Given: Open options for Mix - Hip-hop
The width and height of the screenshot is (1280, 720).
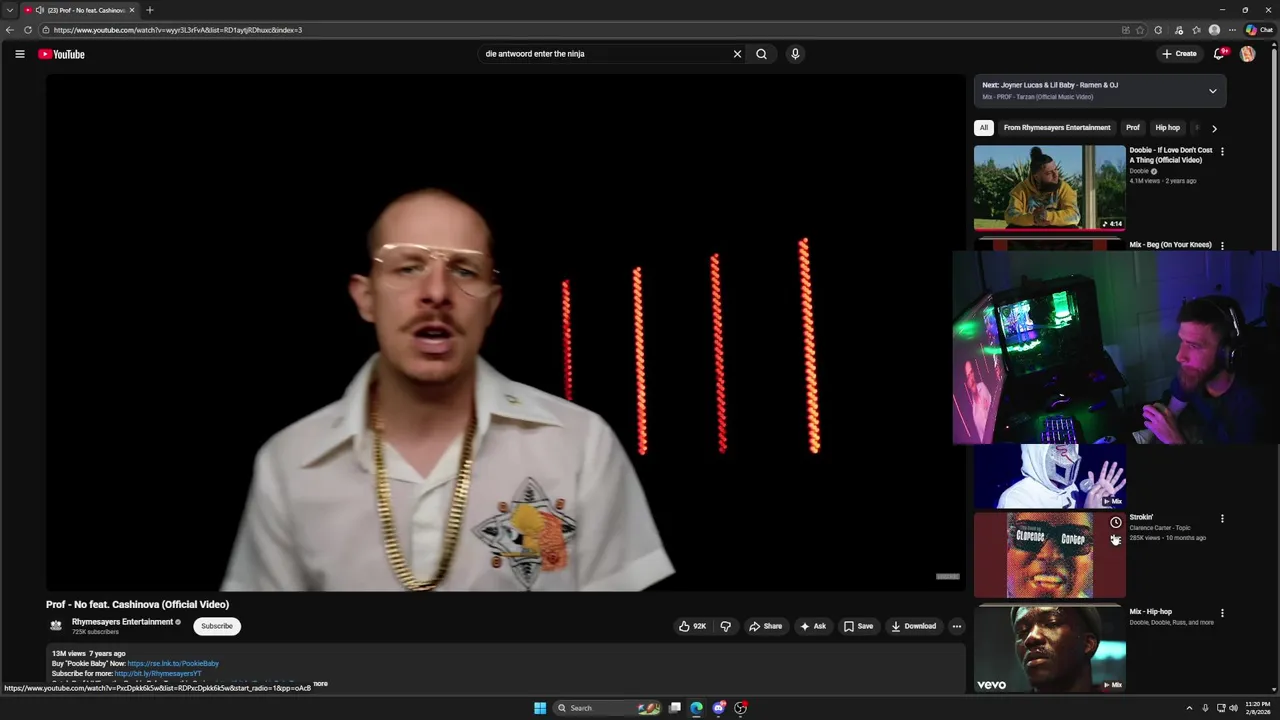Looking at the screenshot, I should tap(1222, 613).
